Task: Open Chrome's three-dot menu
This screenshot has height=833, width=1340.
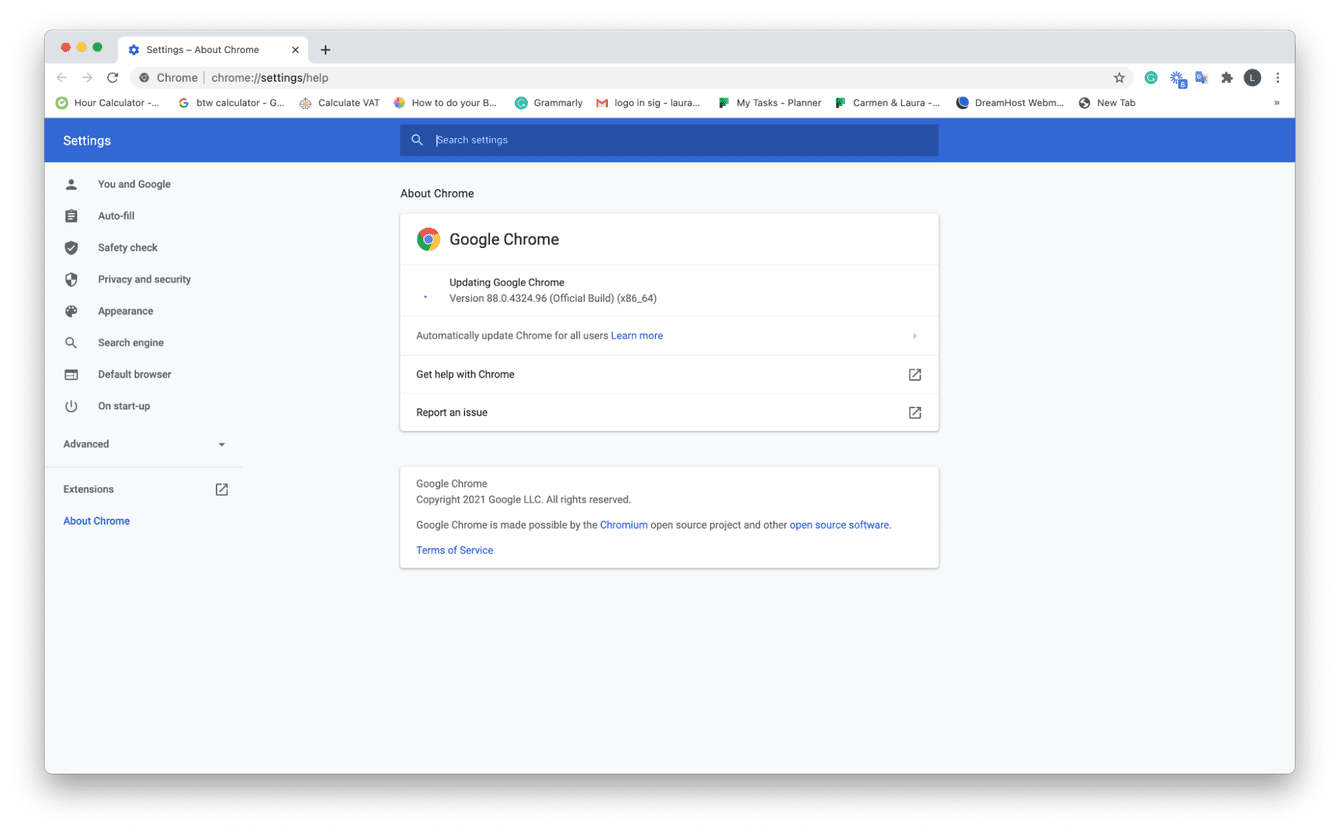Action: (1277, 77)
